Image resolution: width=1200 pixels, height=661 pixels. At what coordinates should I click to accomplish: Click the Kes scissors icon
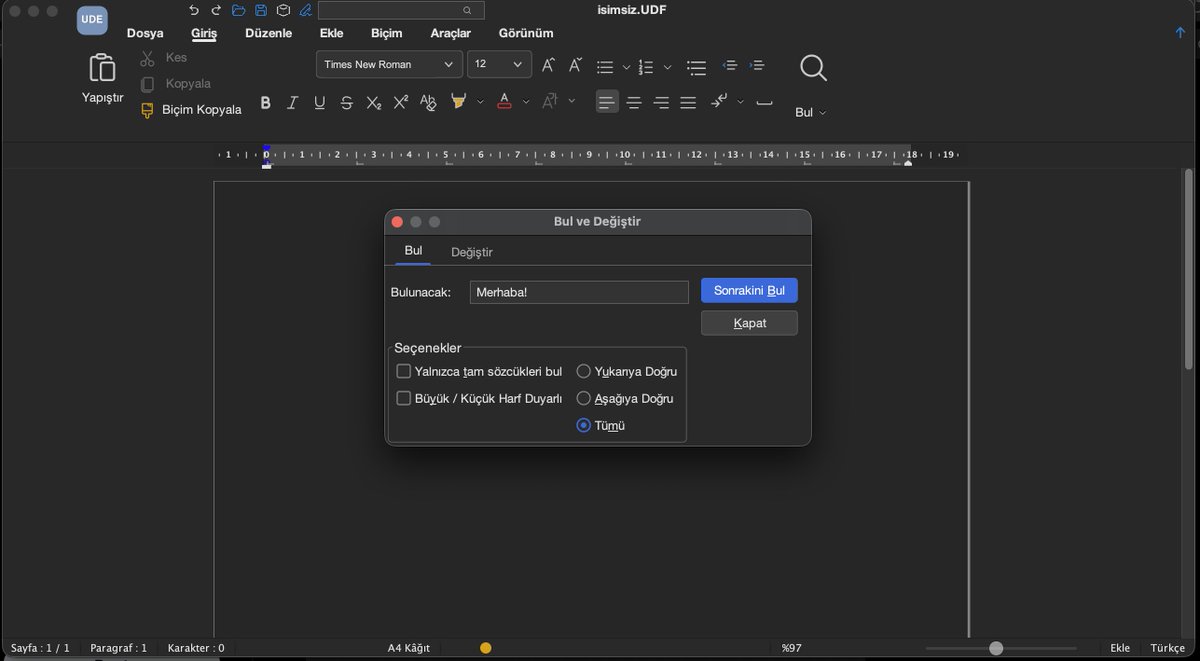148,58
